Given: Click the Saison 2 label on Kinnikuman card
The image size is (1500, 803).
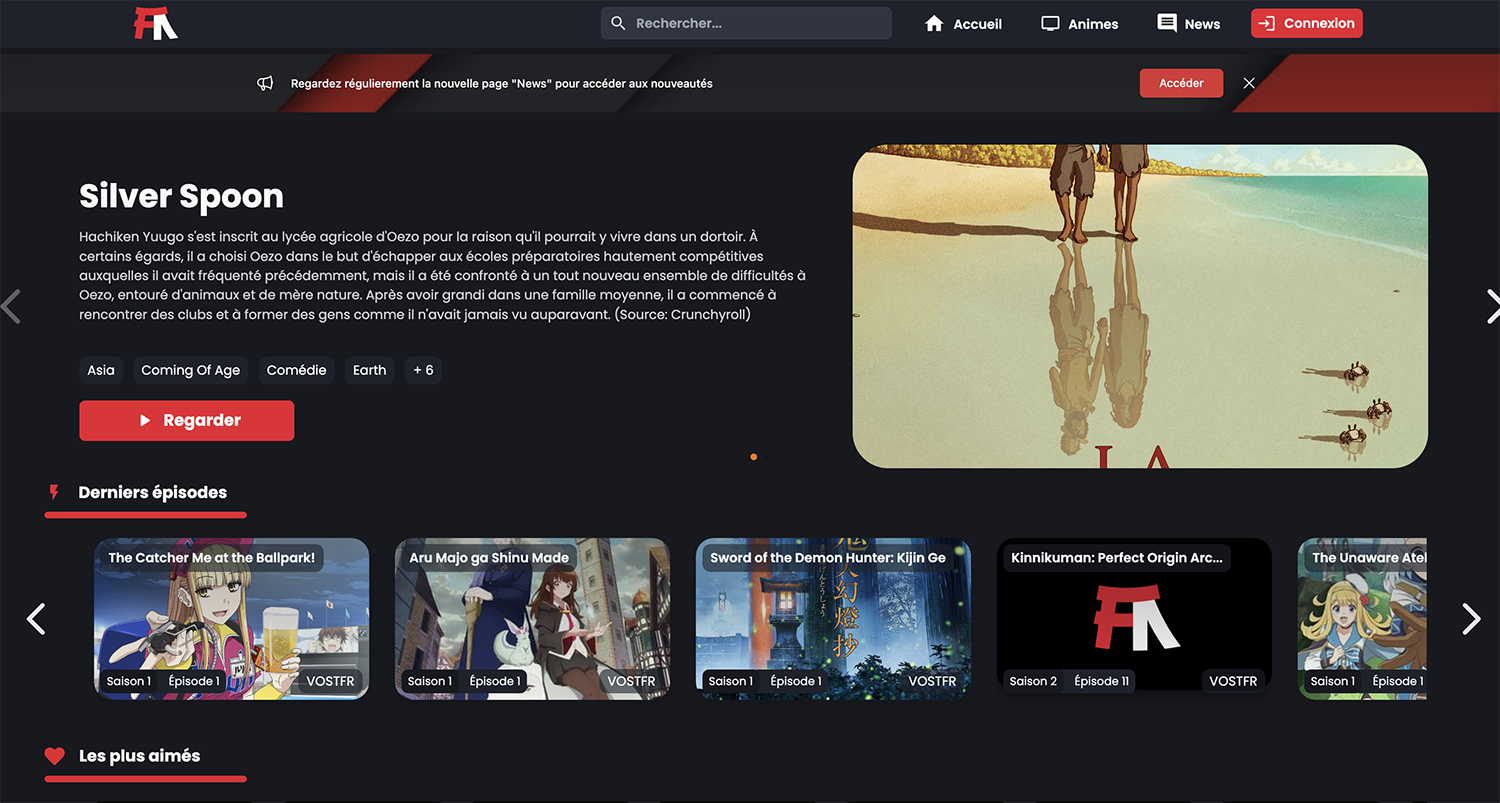Looking at the screenshot, I should (1033, 681).
